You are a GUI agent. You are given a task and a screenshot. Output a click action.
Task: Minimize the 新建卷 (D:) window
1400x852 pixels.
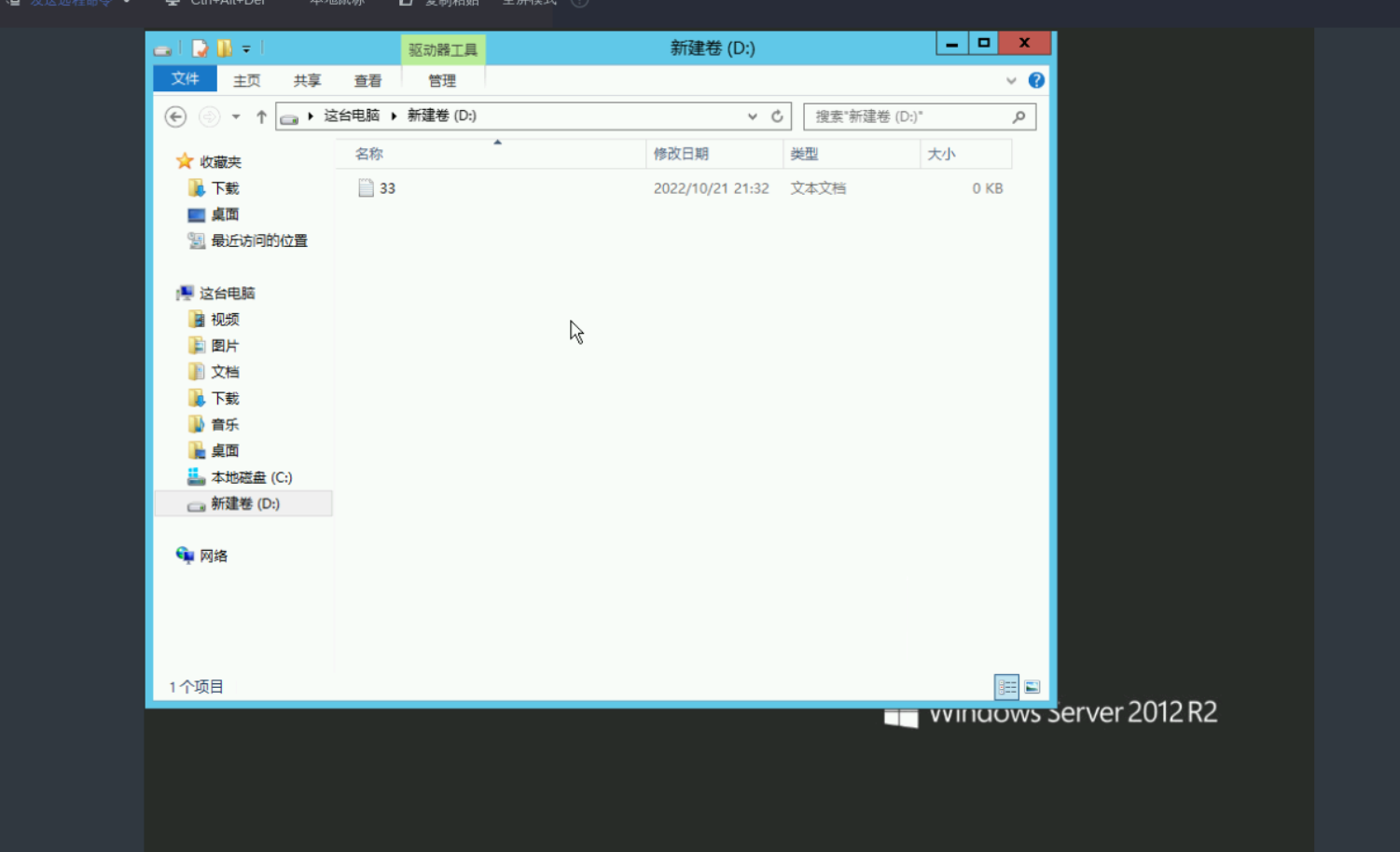[x=951, y=43]
